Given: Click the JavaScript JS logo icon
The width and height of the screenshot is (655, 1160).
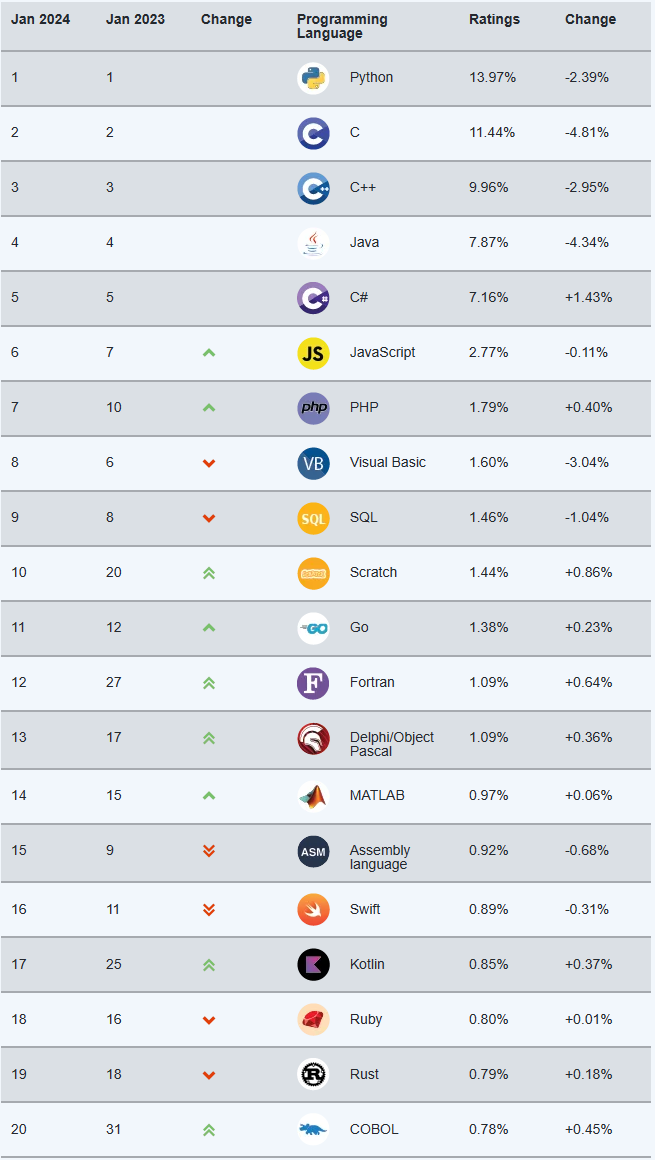Looking at the screenshot, I should point(313,353).
